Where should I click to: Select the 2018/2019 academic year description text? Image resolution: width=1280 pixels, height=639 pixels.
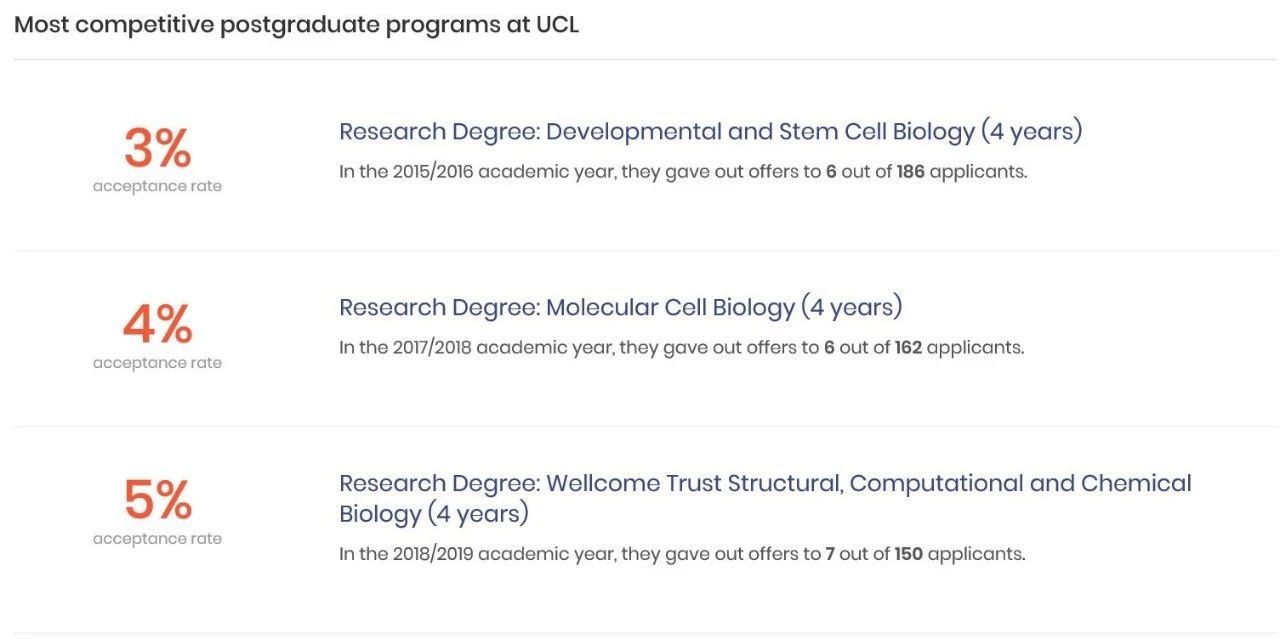click(x=682, y=553)
